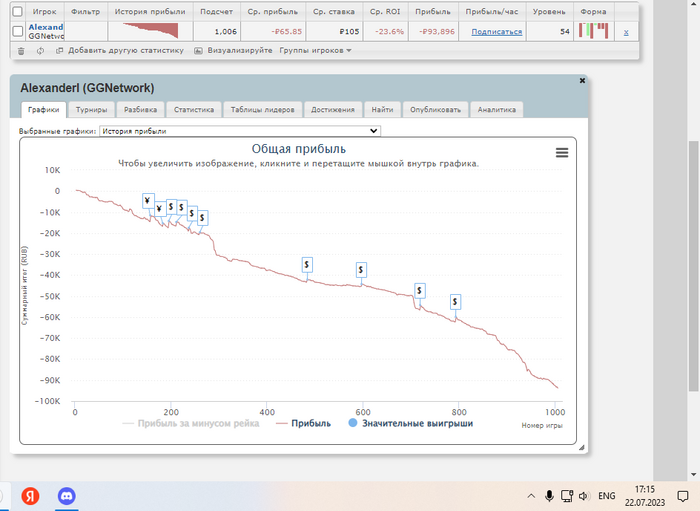Sort by 'Ср. прибыль' column header

tap(273, 12)
